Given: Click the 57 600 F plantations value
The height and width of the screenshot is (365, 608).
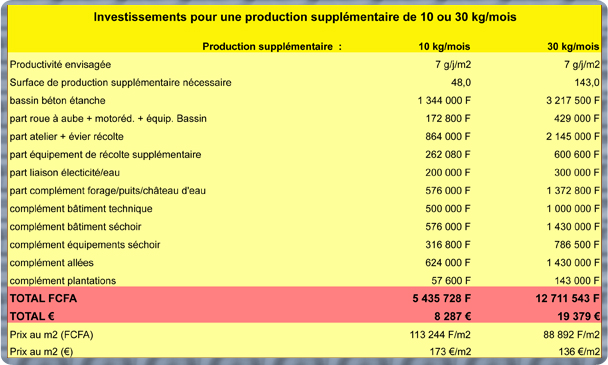Looking at the screenshot, I should [451, 280].
